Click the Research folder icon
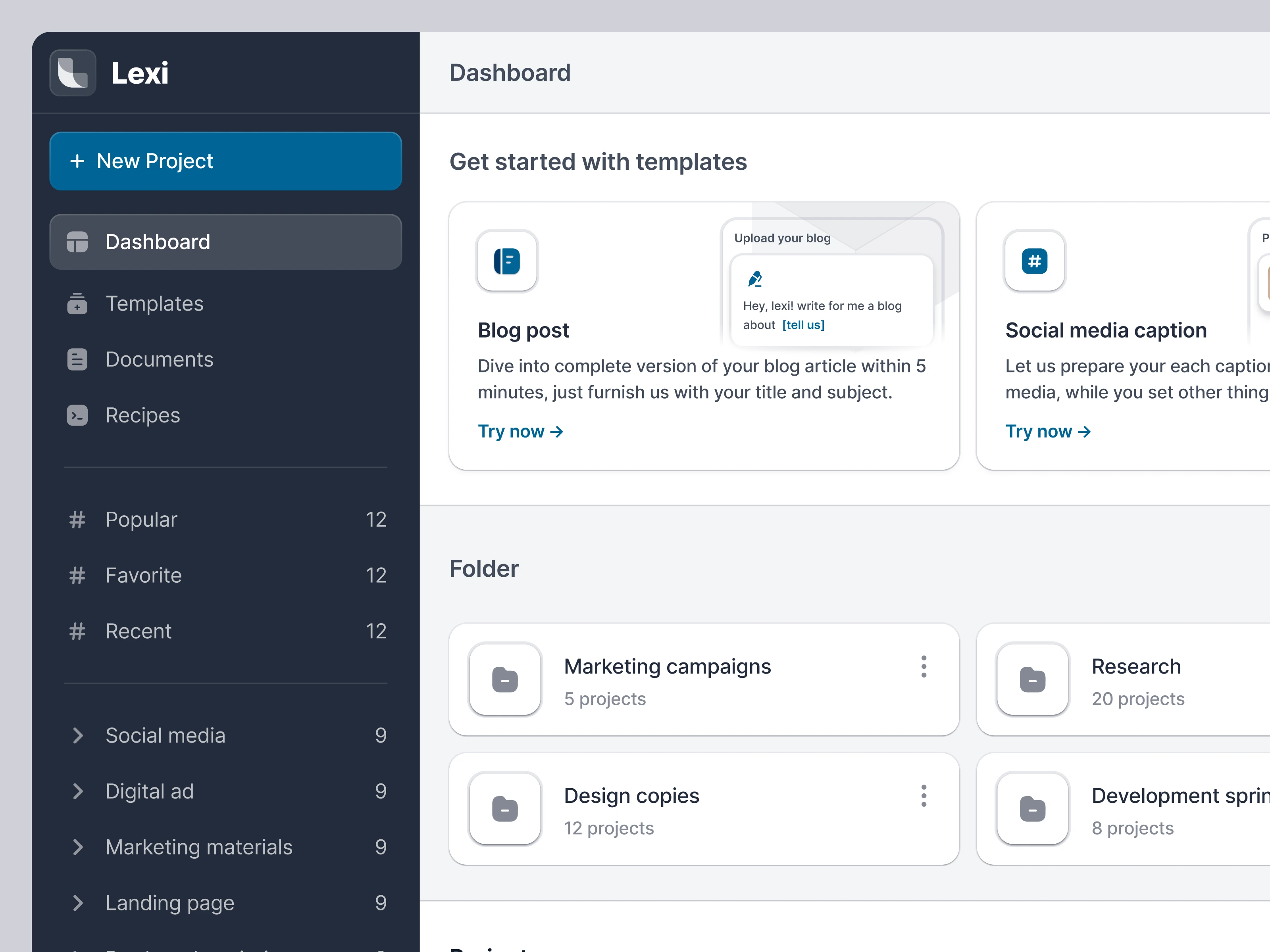Viewport: 1270px width, 952px height. pos(1032,679)
